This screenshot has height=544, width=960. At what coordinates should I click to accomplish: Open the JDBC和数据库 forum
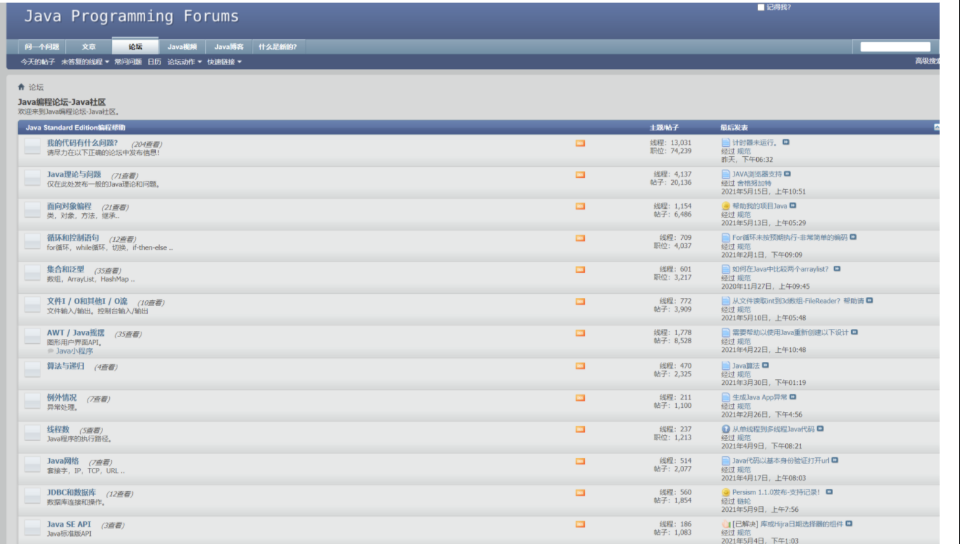72,493
